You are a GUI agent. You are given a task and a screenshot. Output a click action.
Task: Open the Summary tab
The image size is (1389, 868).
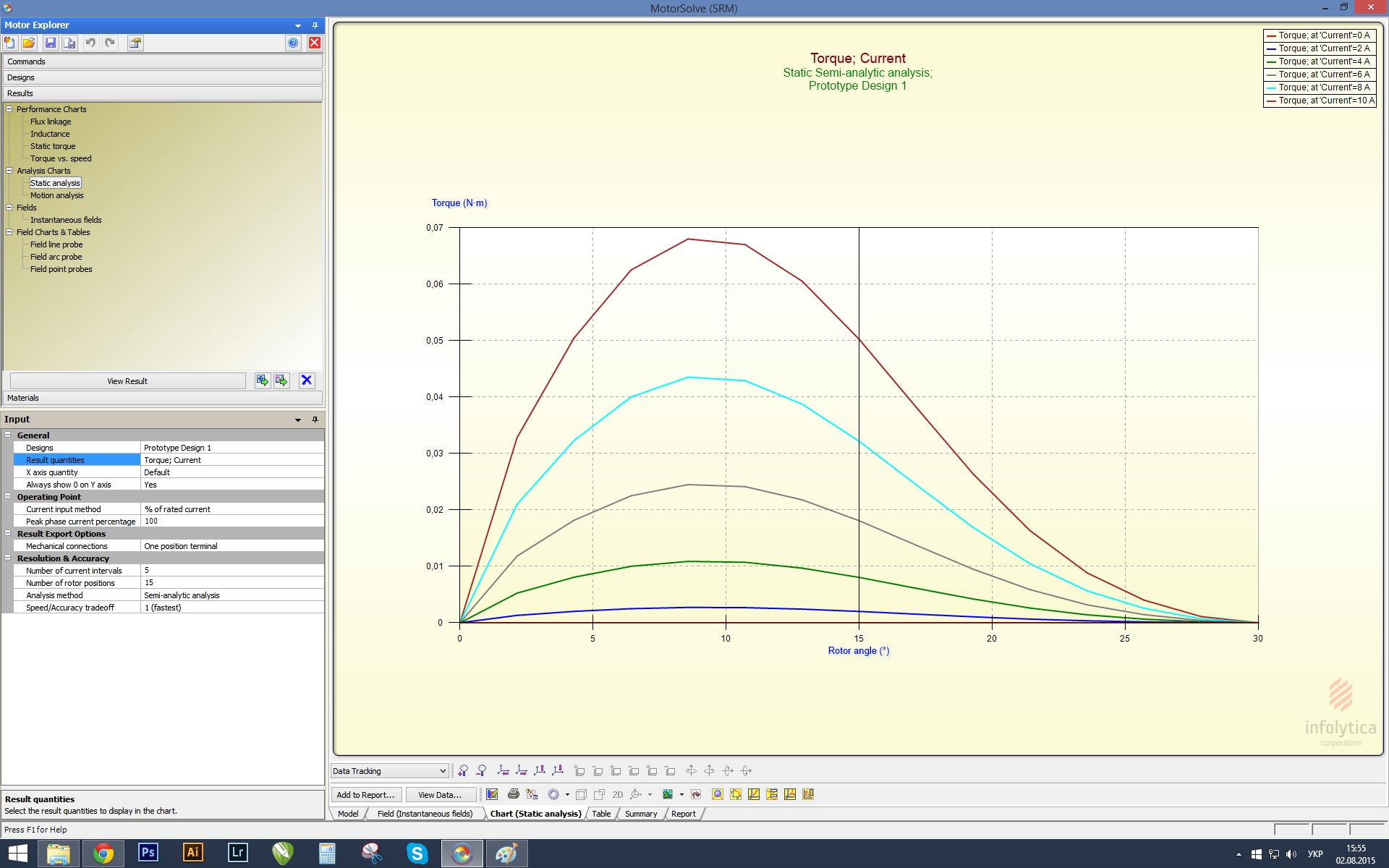click(x=640, y=814)
